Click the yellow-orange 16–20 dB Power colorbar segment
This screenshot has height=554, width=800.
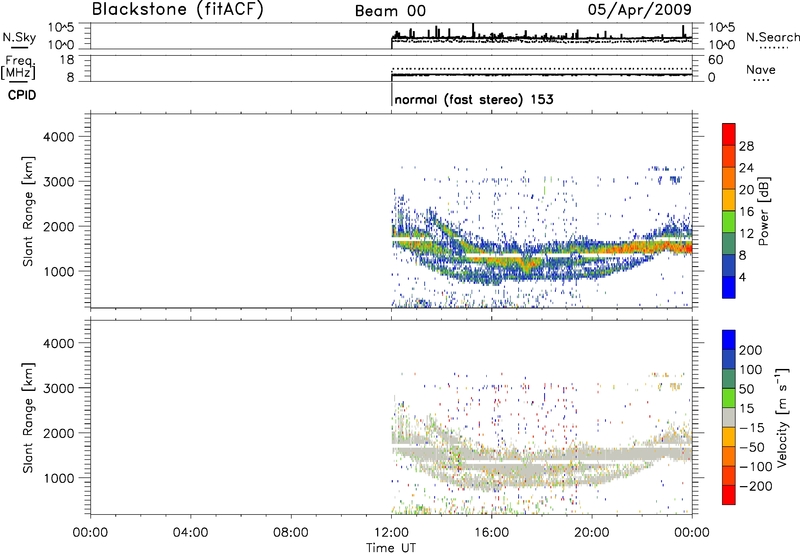coord(729,199)
